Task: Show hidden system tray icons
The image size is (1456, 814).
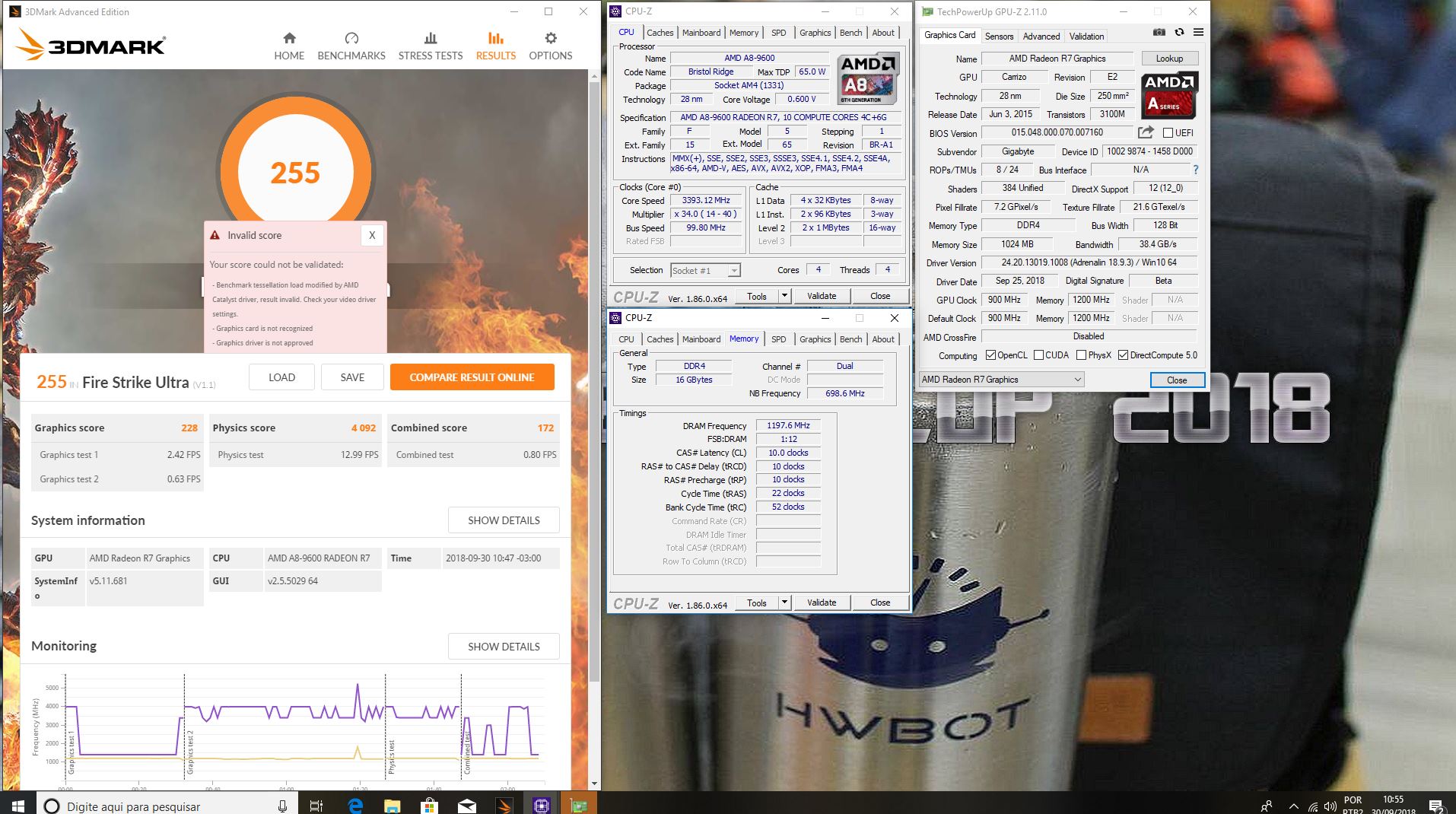Action: point(1293,806)
